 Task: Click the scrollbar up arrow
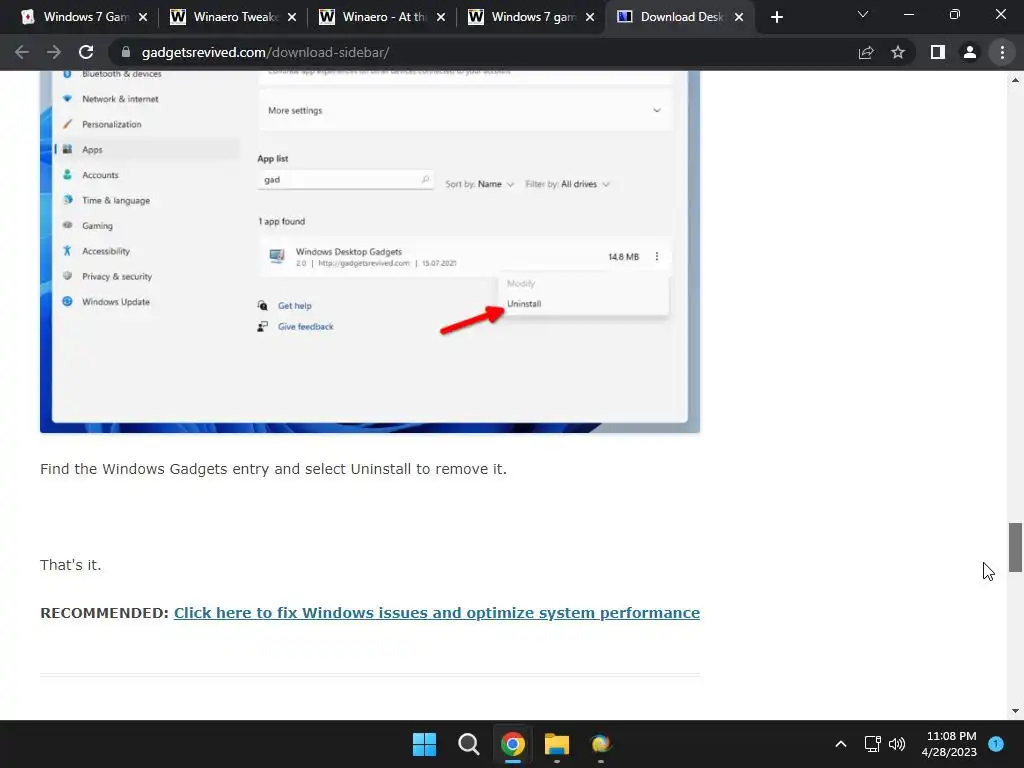(1015, 80)
